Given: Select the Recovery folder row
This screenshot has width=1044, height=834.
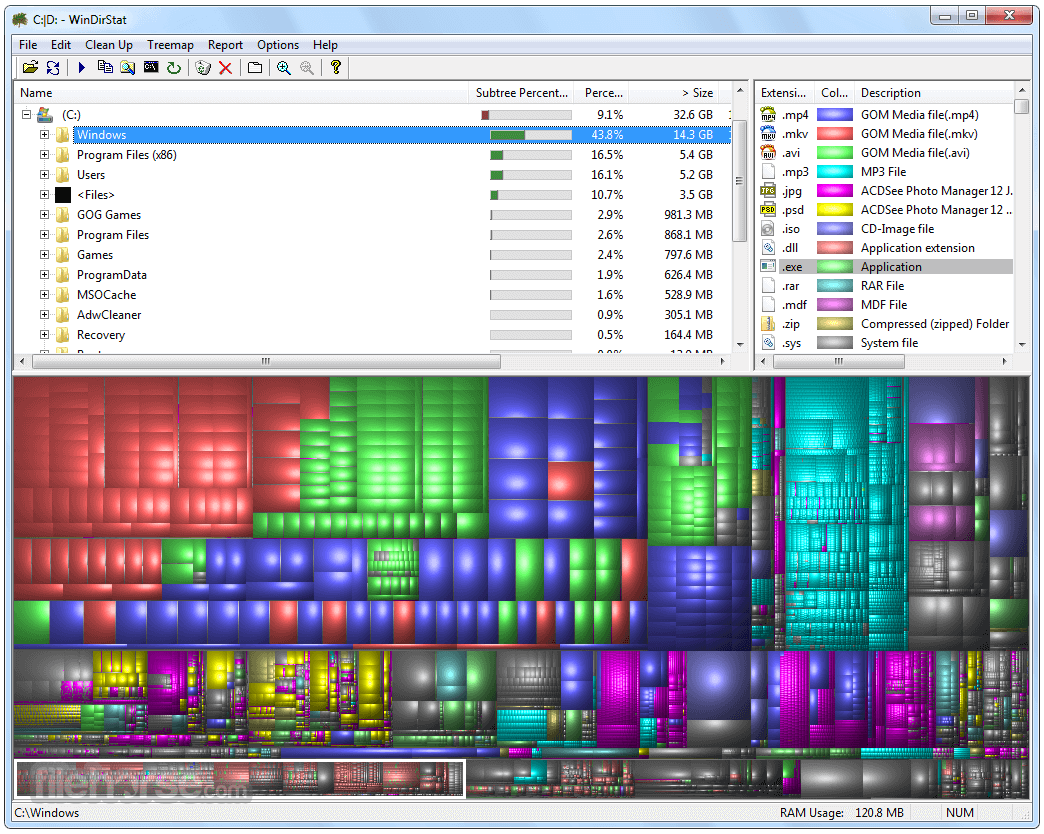Looking at the screenshot, I should pos(373,335).
